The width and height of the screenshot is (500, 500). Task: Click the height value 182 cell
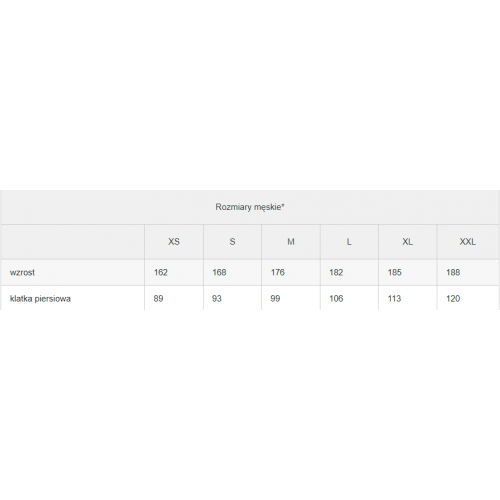click(349, 273)
